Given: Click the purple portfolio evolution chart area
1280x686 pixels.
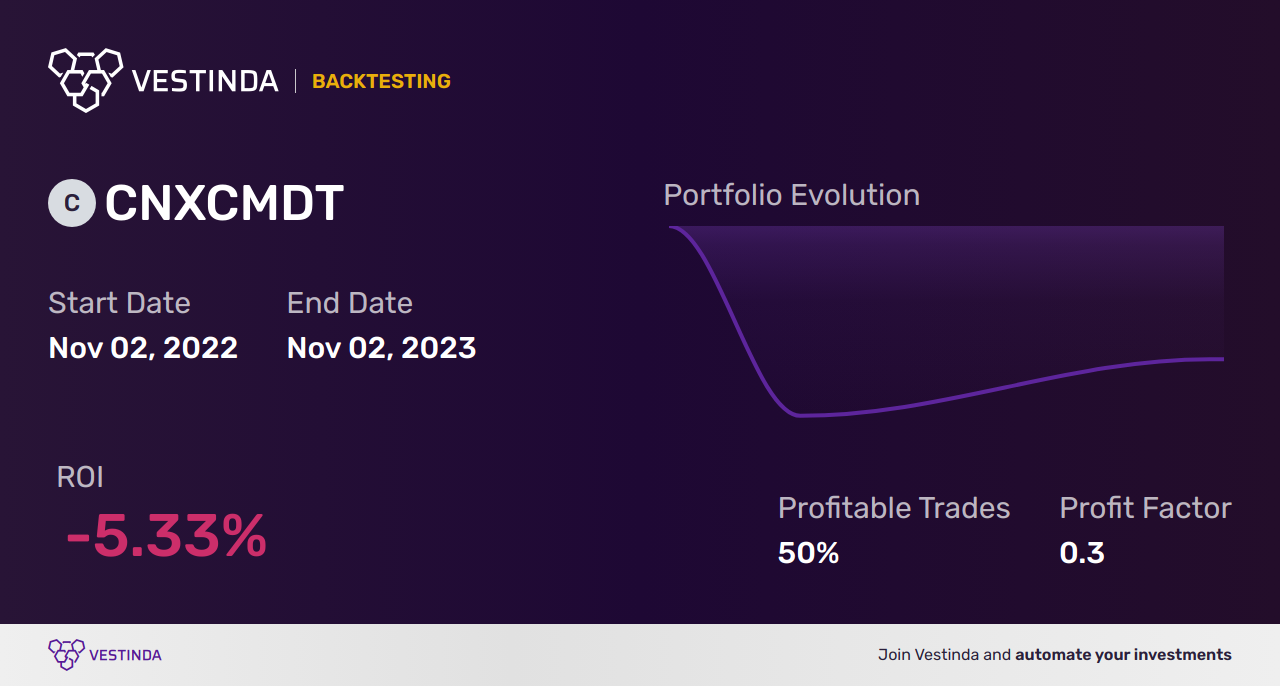Looking at the screenshot, I should coord(946,321).
